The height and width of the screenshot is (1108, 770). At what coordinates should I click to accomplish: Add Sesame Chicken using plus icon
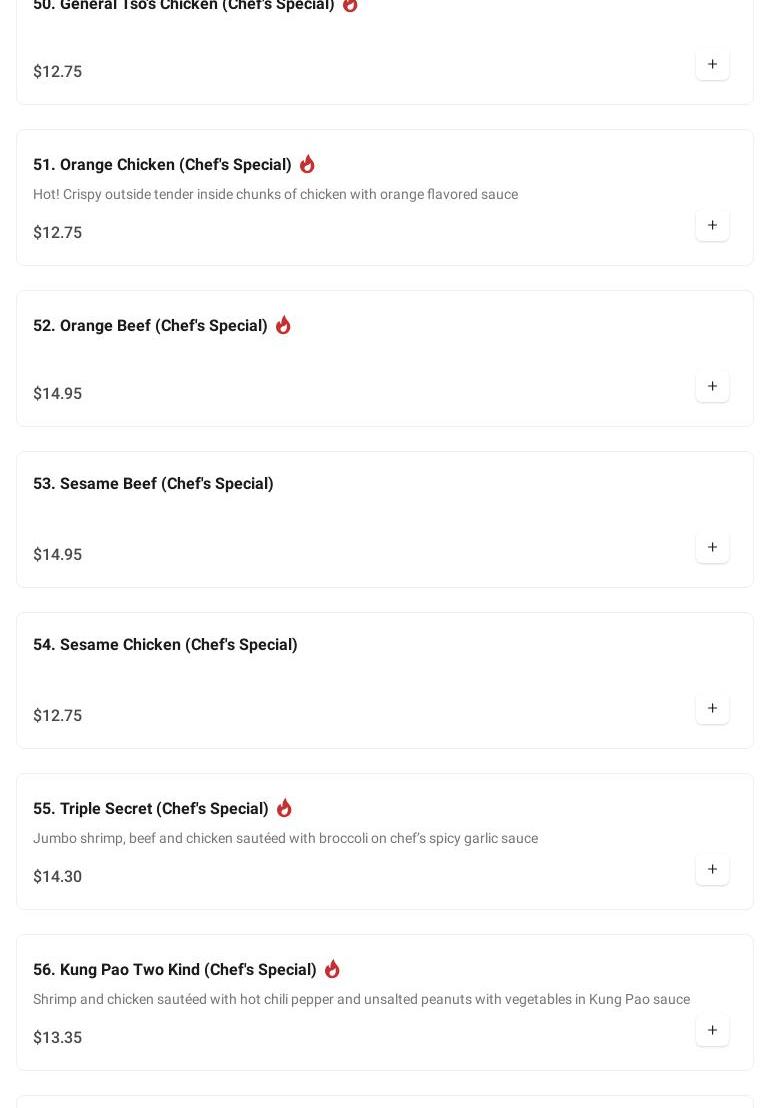pos(712,709)
